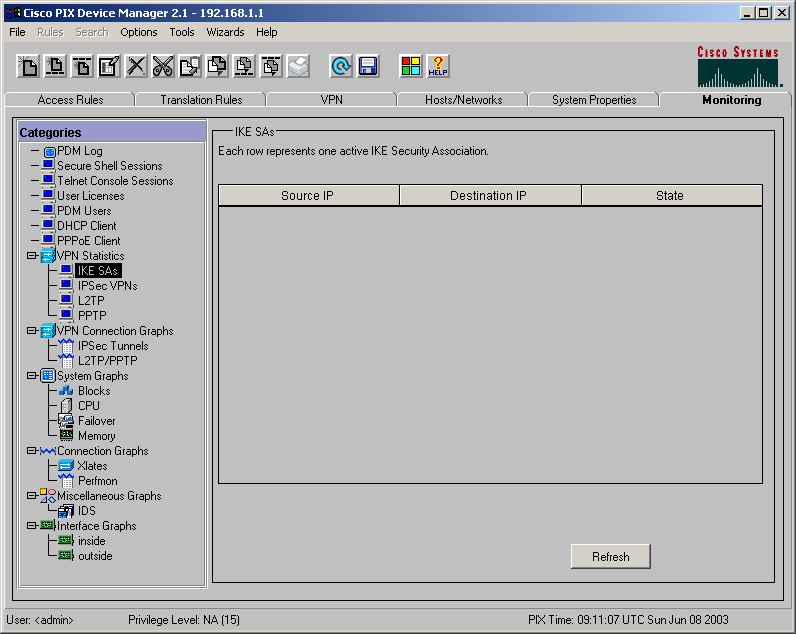Select the Monitoring tab
Viewport: 796px width, 634px height.
[732, 99]
